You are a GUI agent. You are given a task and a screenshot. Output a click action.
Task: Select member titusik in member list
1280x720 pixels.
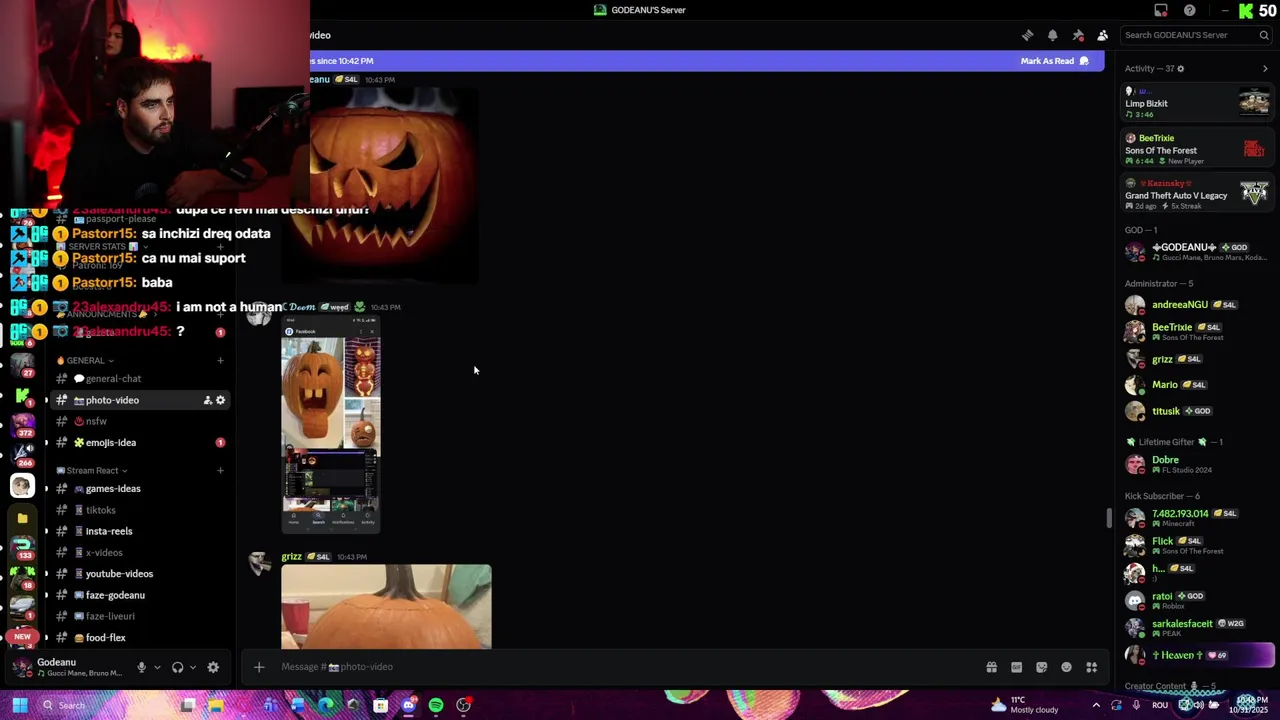[x=1195, y=411]
